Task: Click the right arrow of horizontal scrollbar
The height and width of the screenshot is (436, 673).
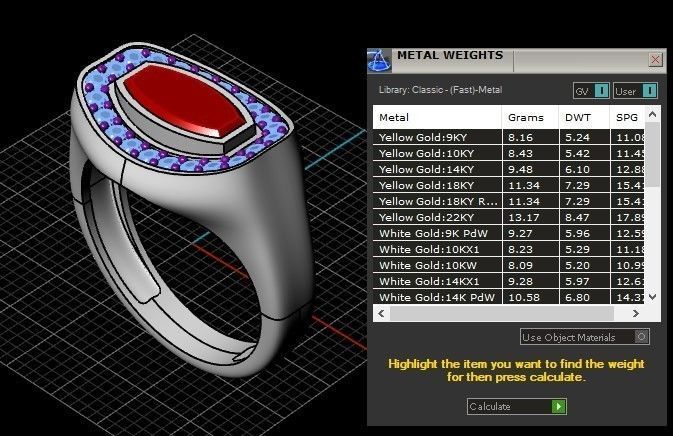Action: (636, 314)
